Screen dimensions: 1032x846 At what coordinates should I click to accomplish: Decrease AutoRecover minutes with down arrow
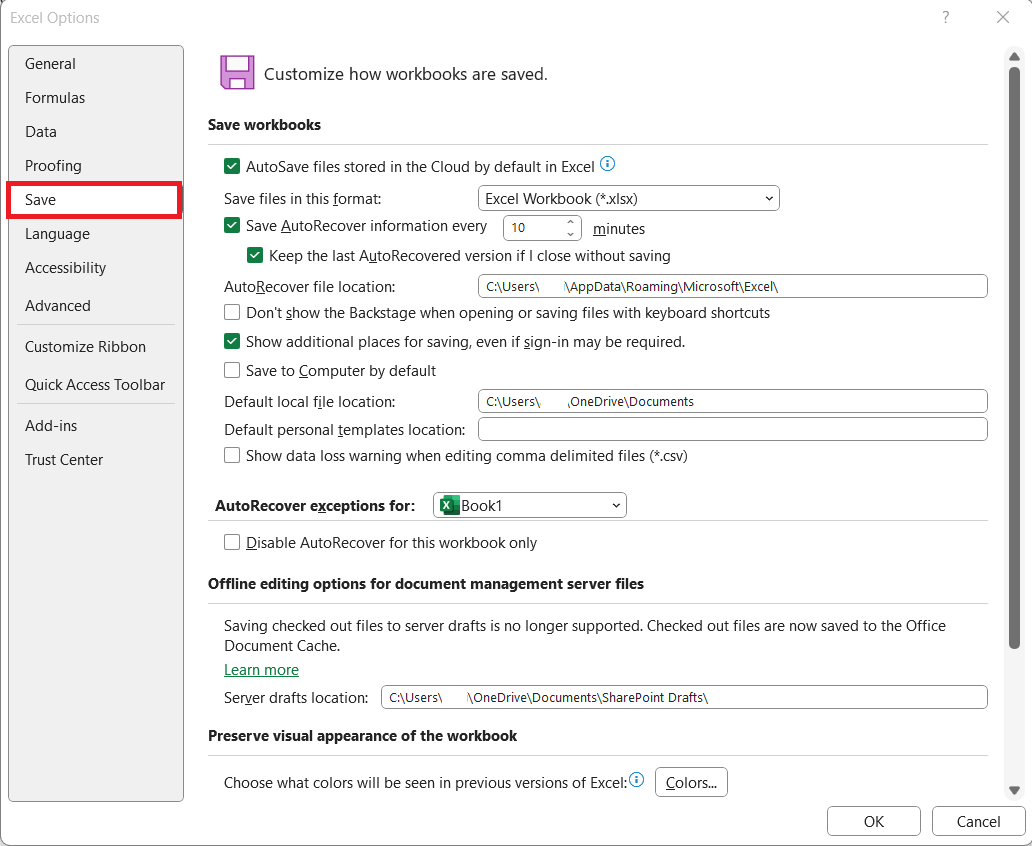tap(571, 234)
